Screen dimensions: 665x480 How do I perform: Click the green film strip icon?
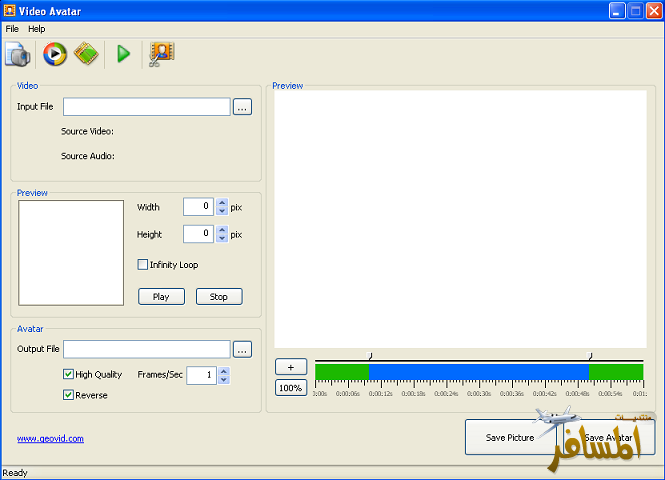click(x=87, y=54)
